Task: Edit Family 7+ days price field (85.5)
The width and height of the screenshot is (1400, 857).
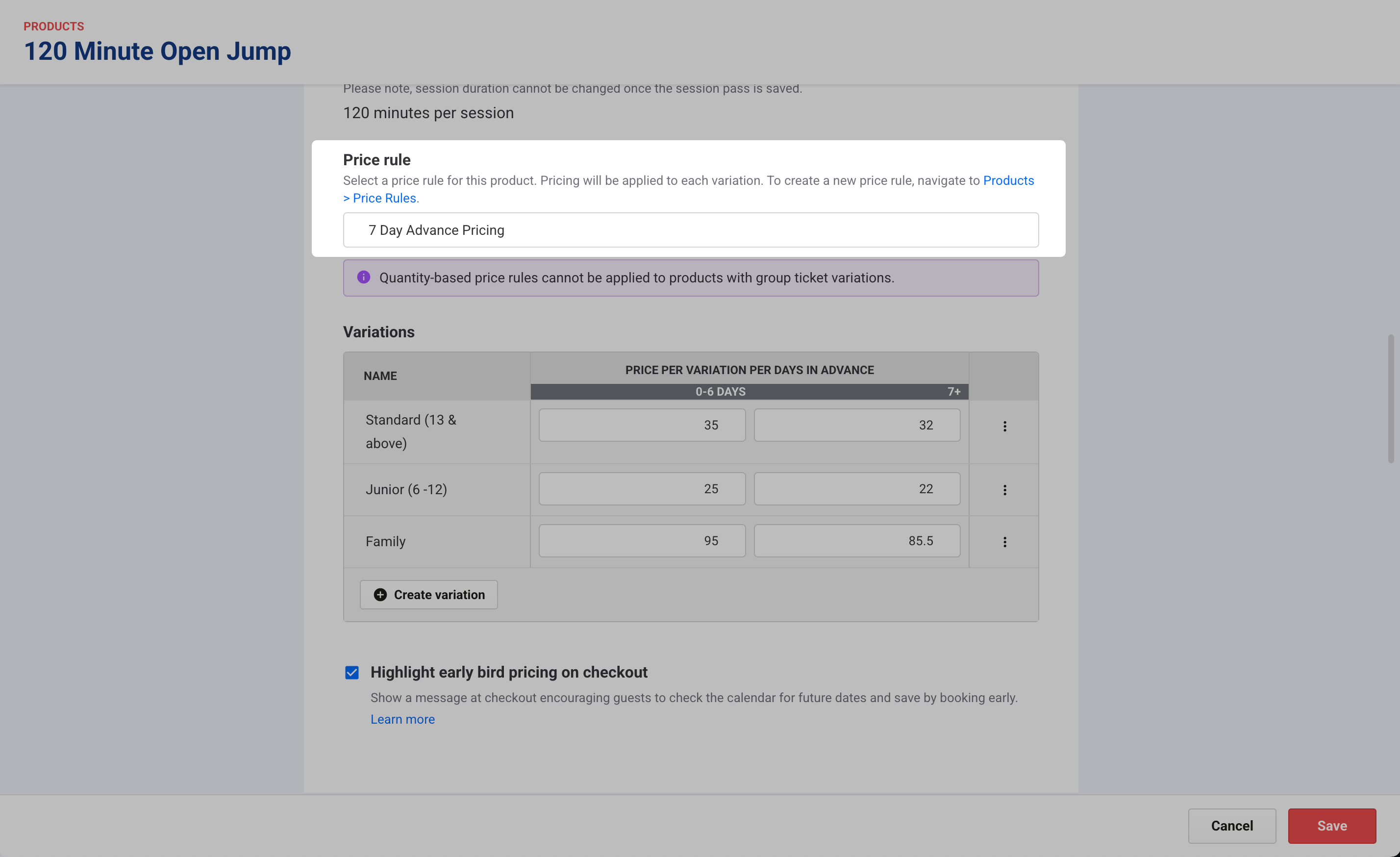Action: click(x=856, y=541)
